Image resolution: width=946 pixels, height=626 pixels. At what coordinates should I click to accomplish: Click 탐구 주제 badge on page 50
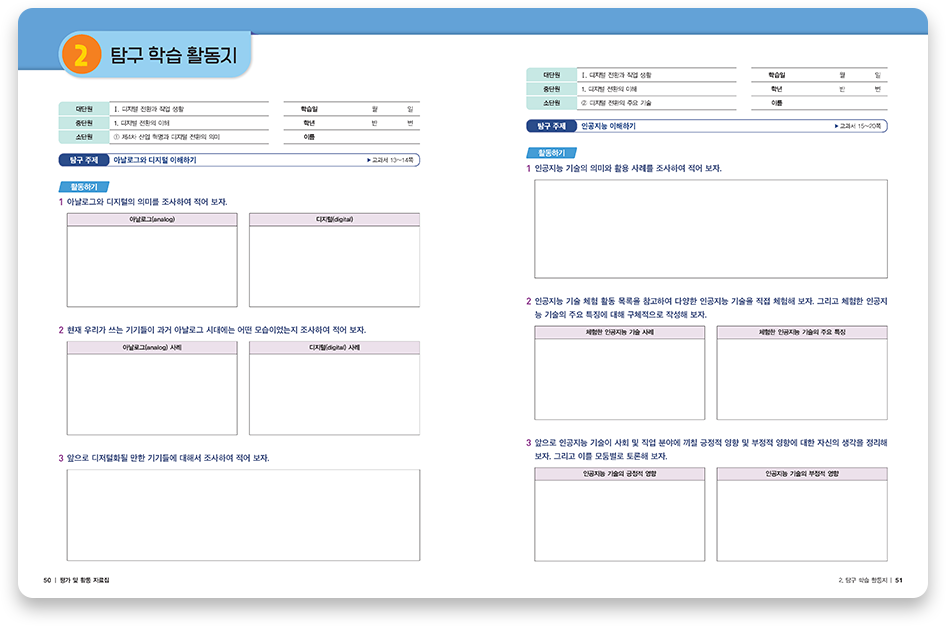coord(84,160)
